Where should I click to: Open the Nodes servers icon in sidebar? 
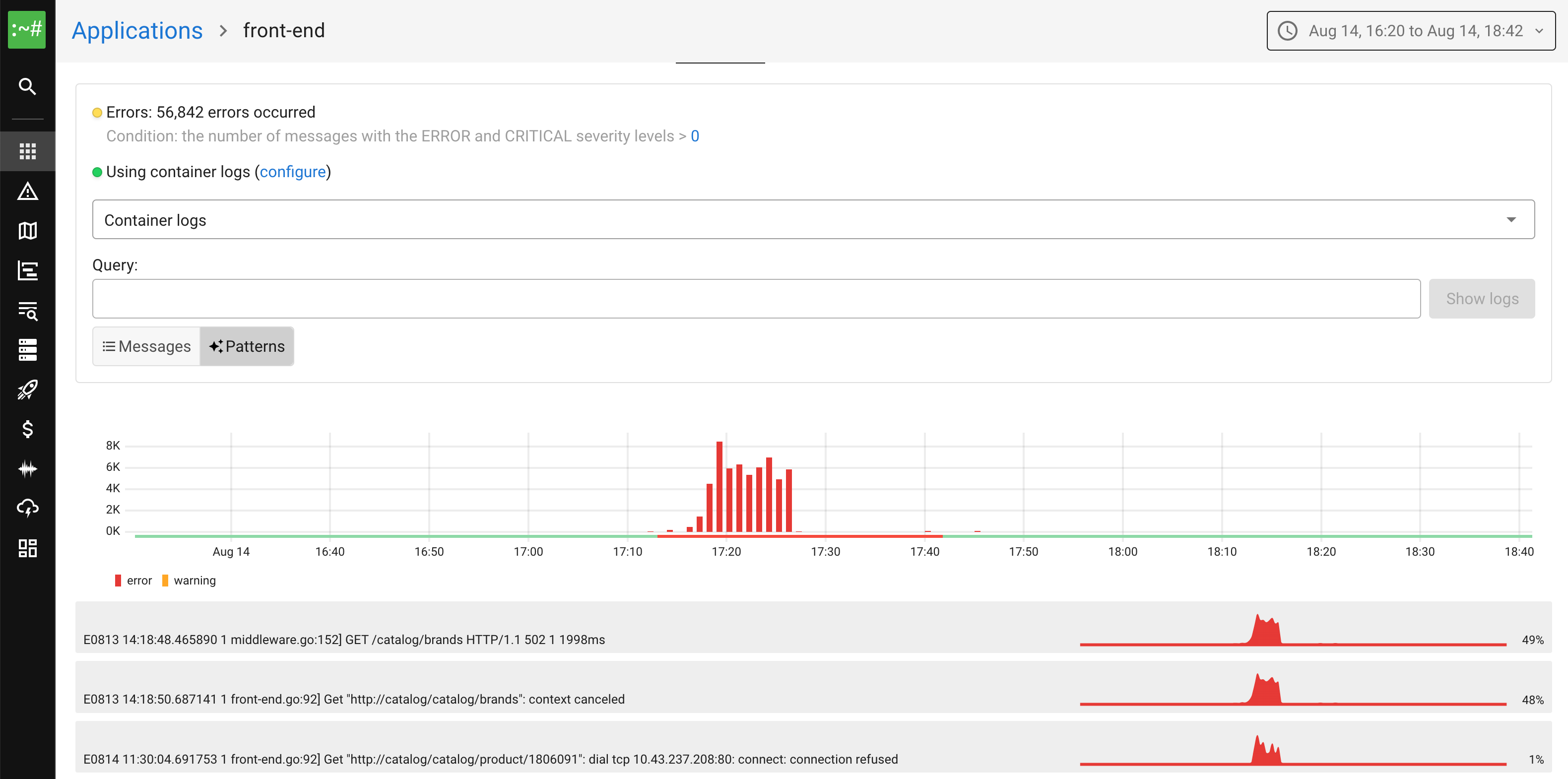point(27,349)
